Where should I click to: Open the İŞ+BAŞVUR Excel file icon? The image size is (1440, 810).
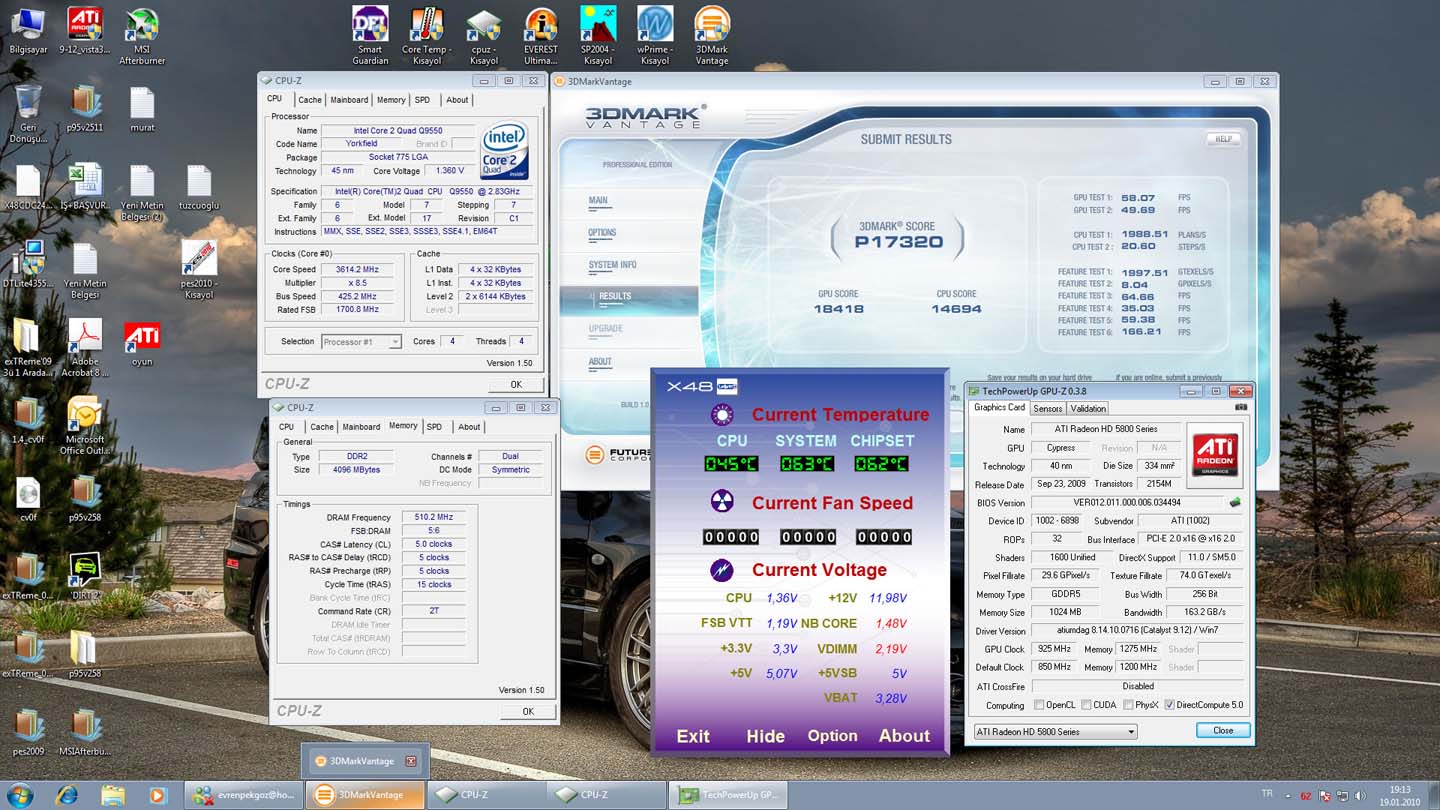click(85, 187)
